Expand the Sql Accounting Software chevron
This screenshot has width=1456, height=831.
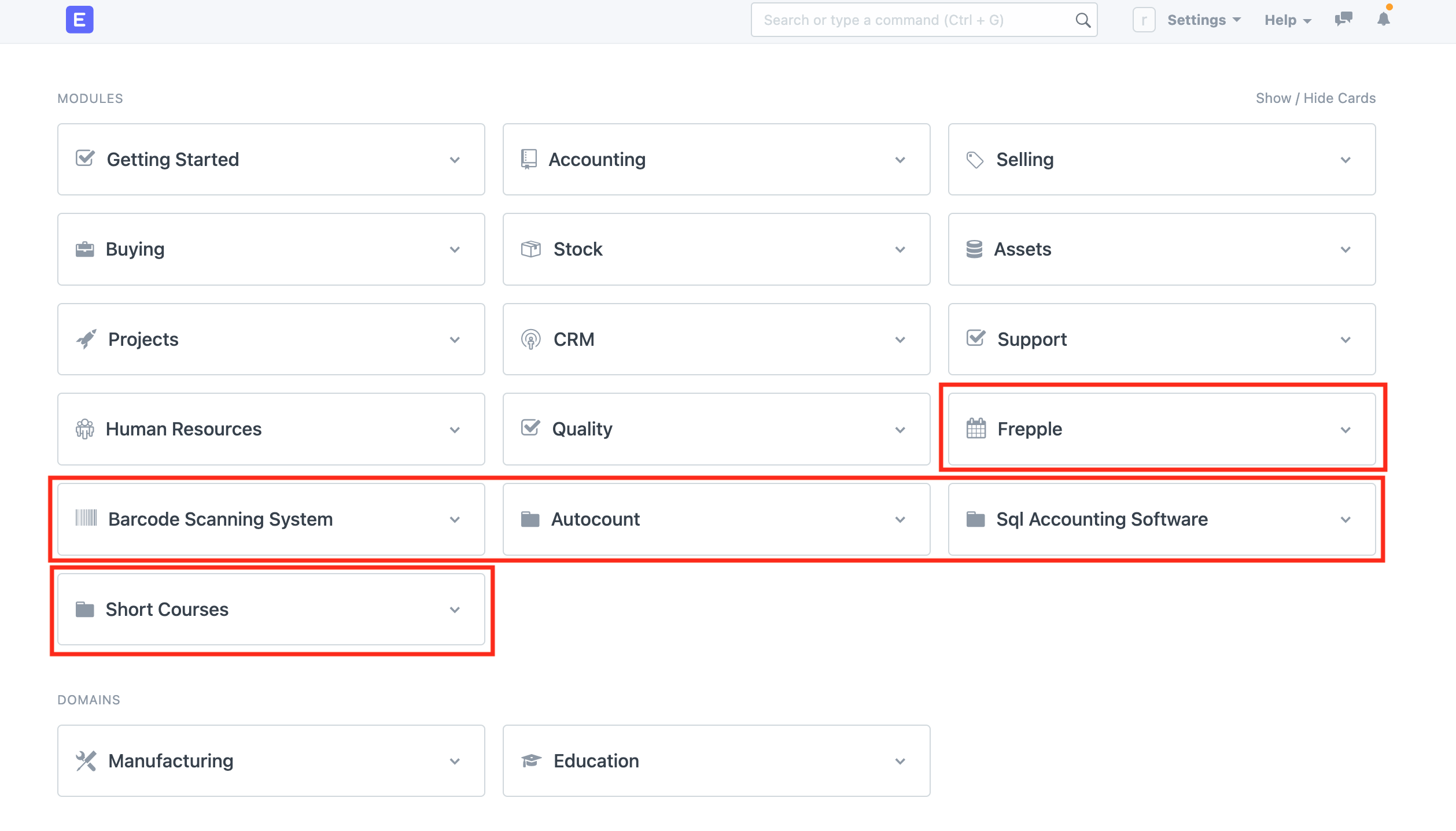pyautogui.click(x=1346, y=519)
